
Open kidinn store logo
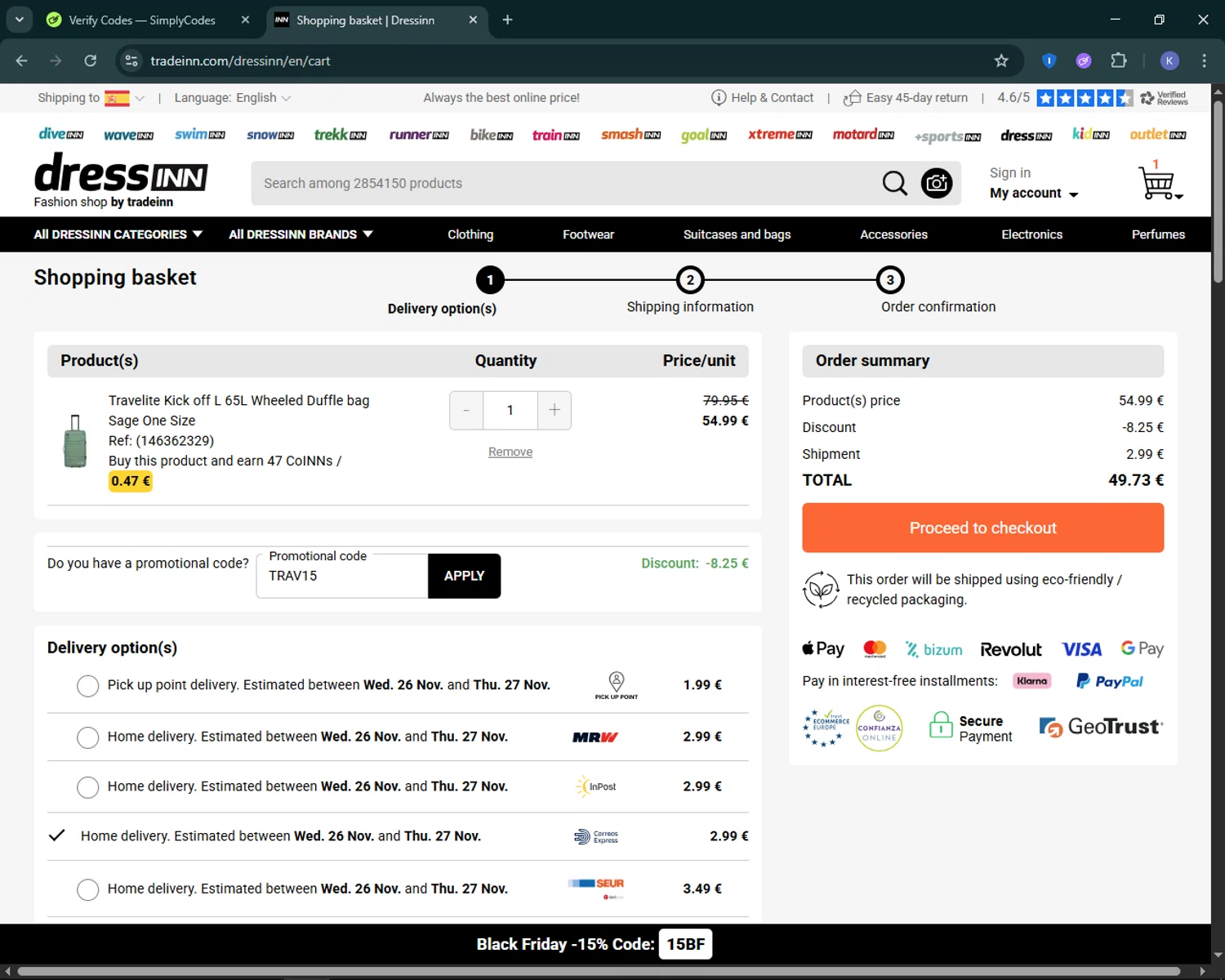tap(1091, 135)
